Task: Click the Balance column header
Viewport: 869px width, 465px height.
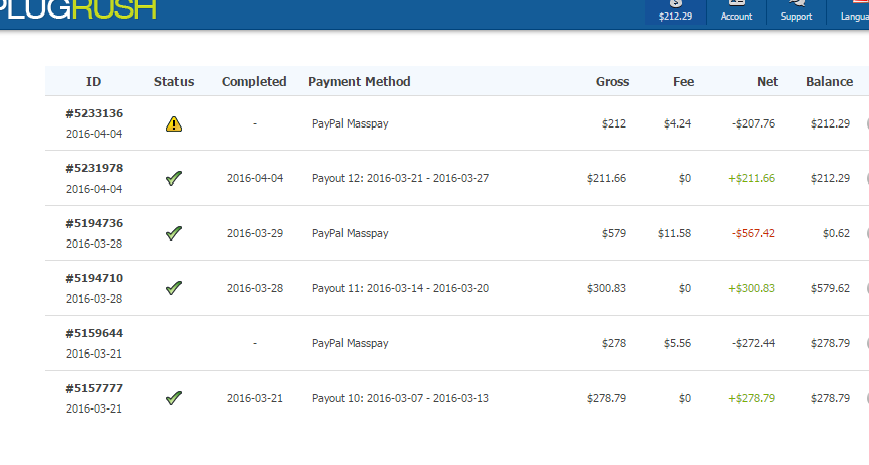Action: (829, 82)
